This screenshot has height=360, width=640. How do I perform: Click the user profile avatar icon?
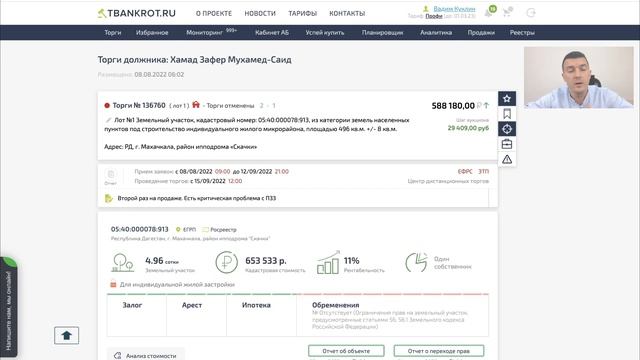click(x=426, y=9)
